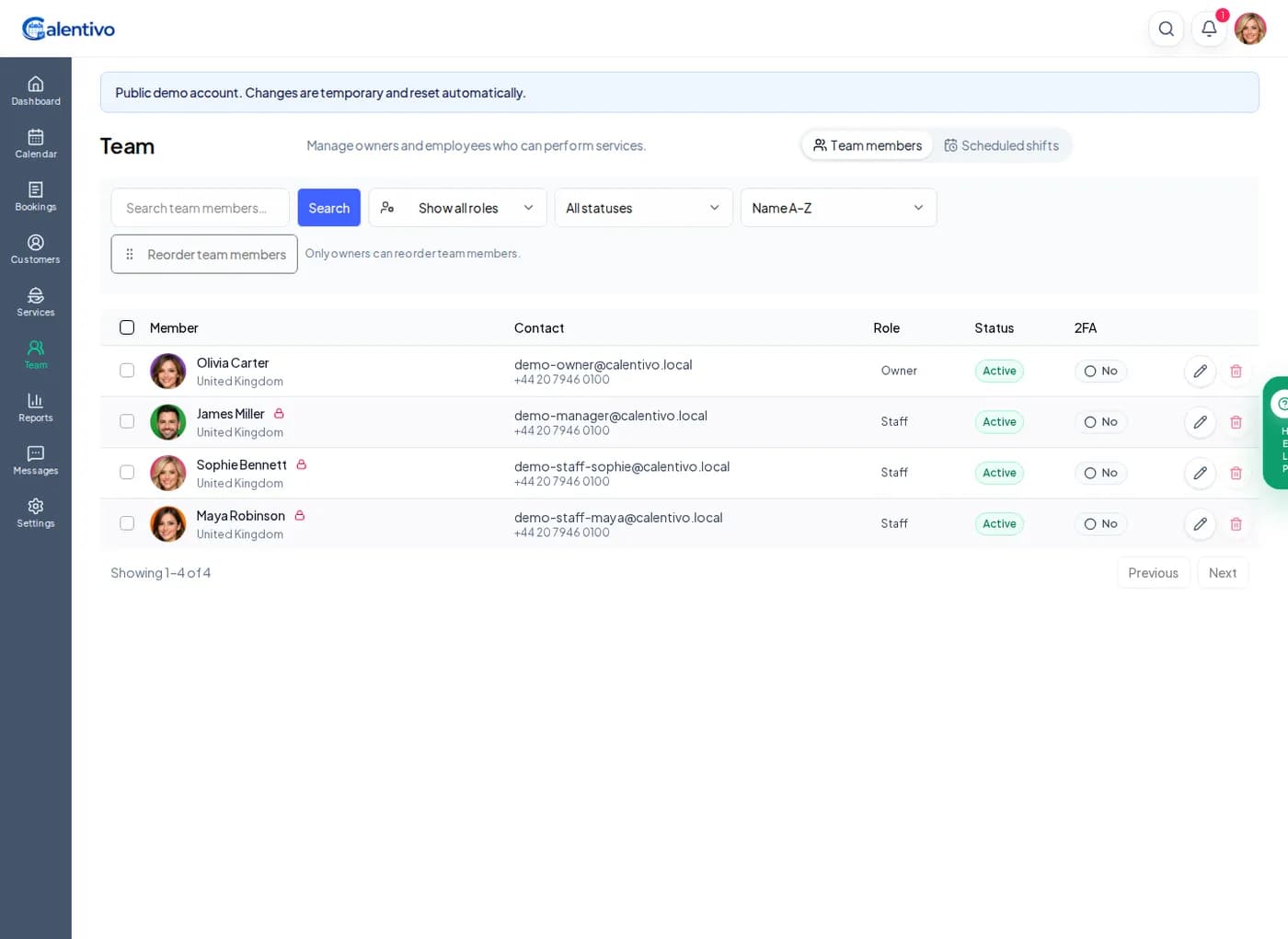Click the email demo-staff-sophie@calentivo.local

pos(622,466)
